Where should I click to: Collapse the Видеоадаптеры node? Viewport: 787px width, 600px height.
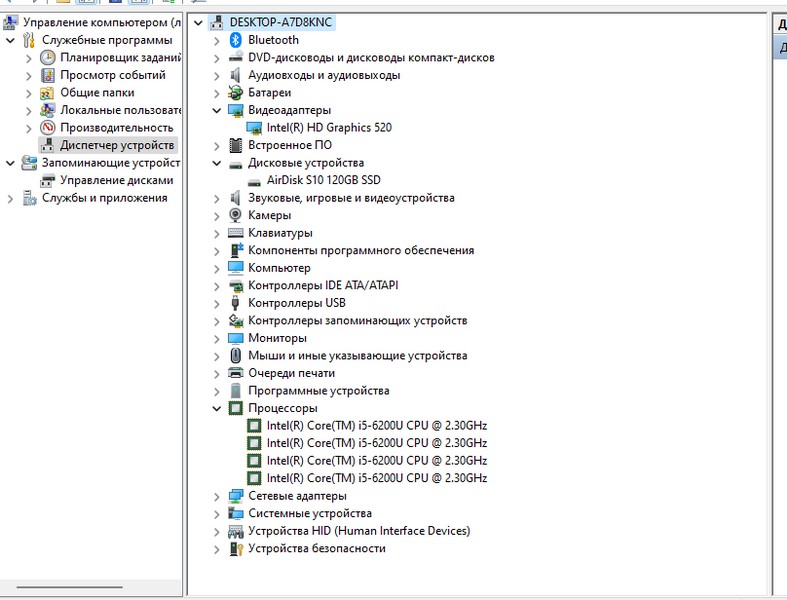(217, 110)
